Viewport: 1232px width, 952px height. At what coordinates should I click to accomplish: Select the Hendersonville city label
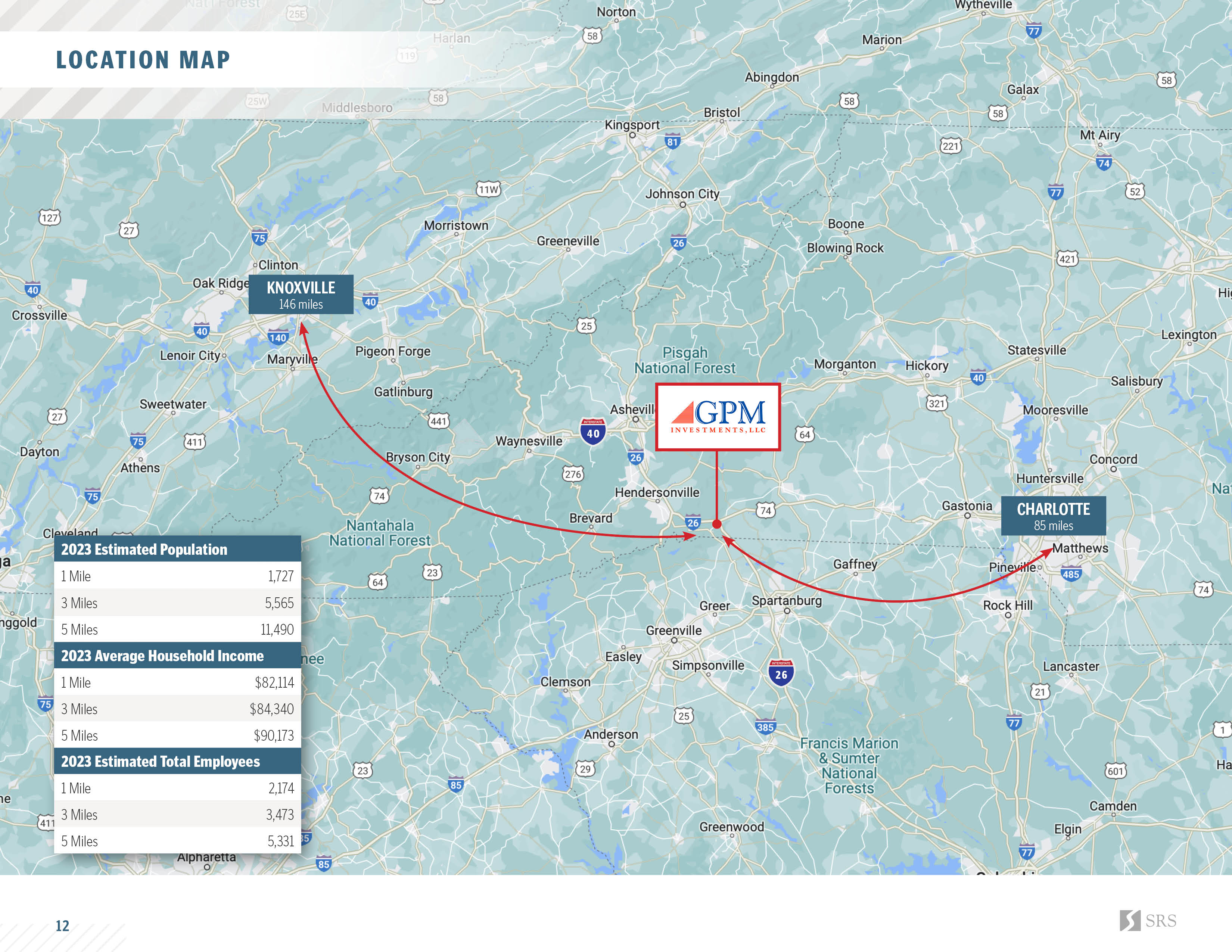click(657, 492)
